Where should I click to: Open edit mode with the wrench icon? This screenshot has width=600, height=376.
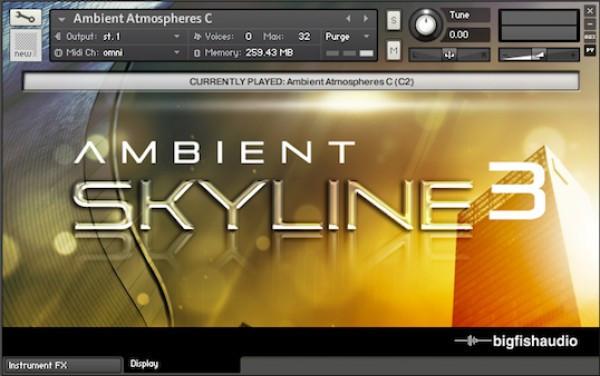[25, 17]
